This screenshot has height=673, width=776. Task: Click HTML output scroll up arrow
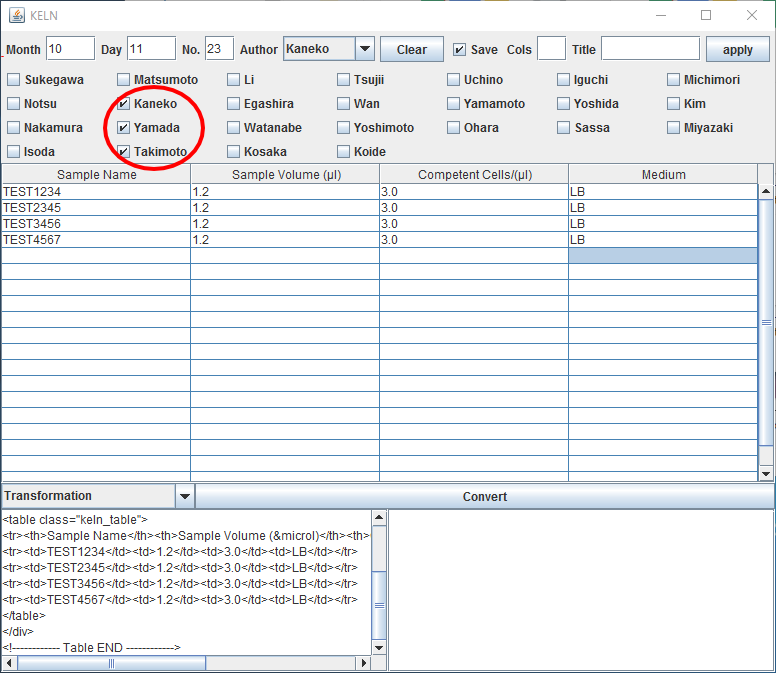pyautogui.click(x=379, y=518)
